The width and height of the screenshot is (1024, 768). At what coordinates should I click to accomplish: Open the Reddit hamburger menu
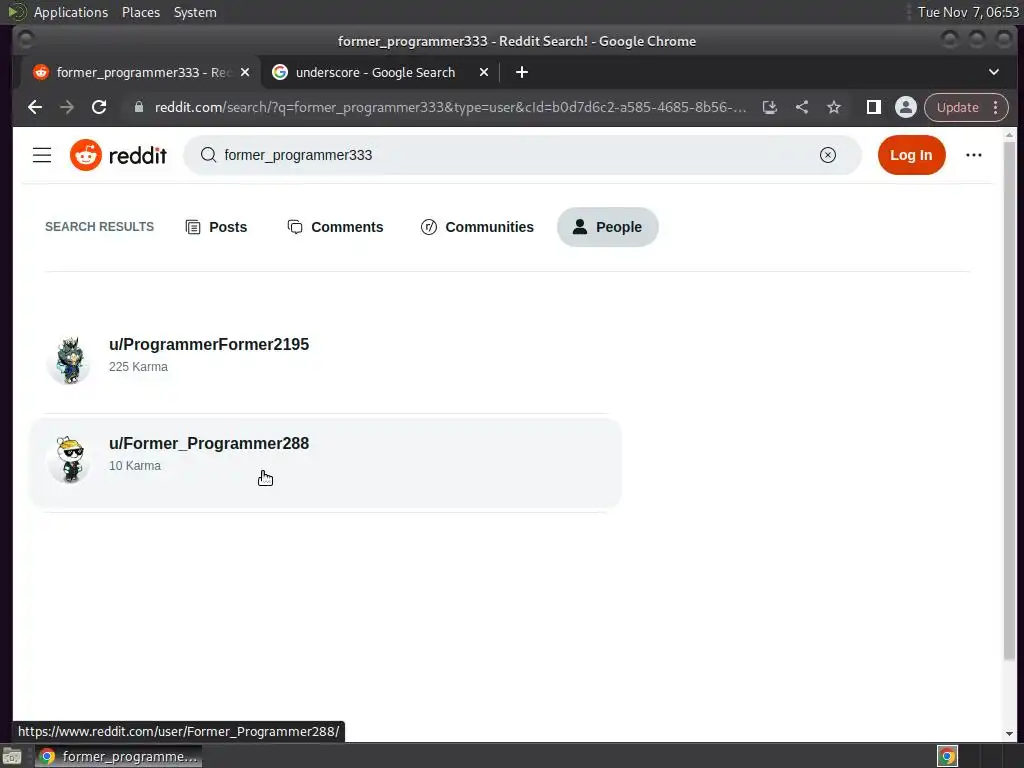pos(42,155)
